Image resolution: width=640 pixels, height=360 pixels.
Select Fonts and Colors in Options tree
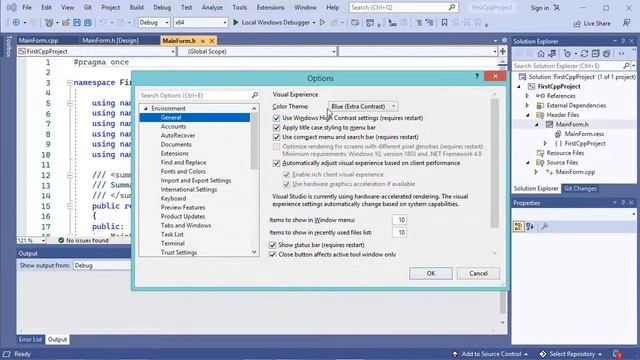pos(183,171)
